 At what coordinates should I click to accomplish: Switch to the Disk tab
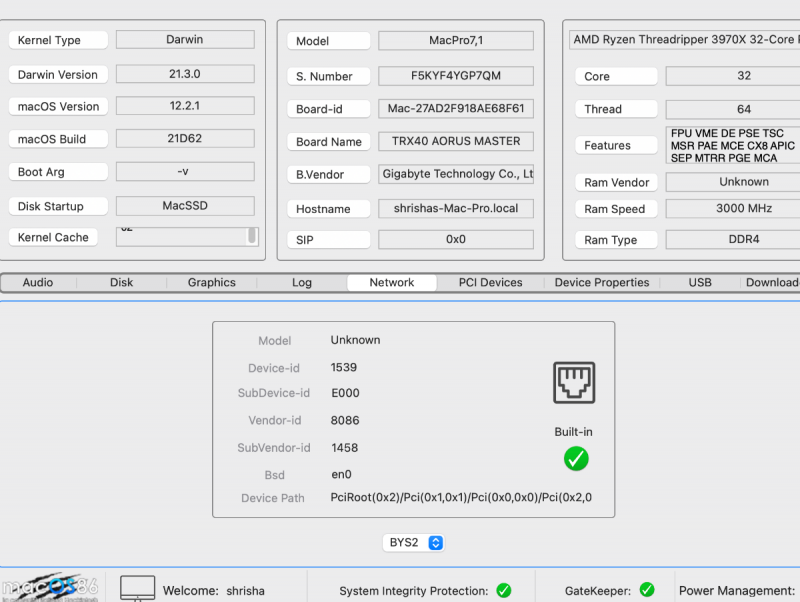tap(121, 283)
